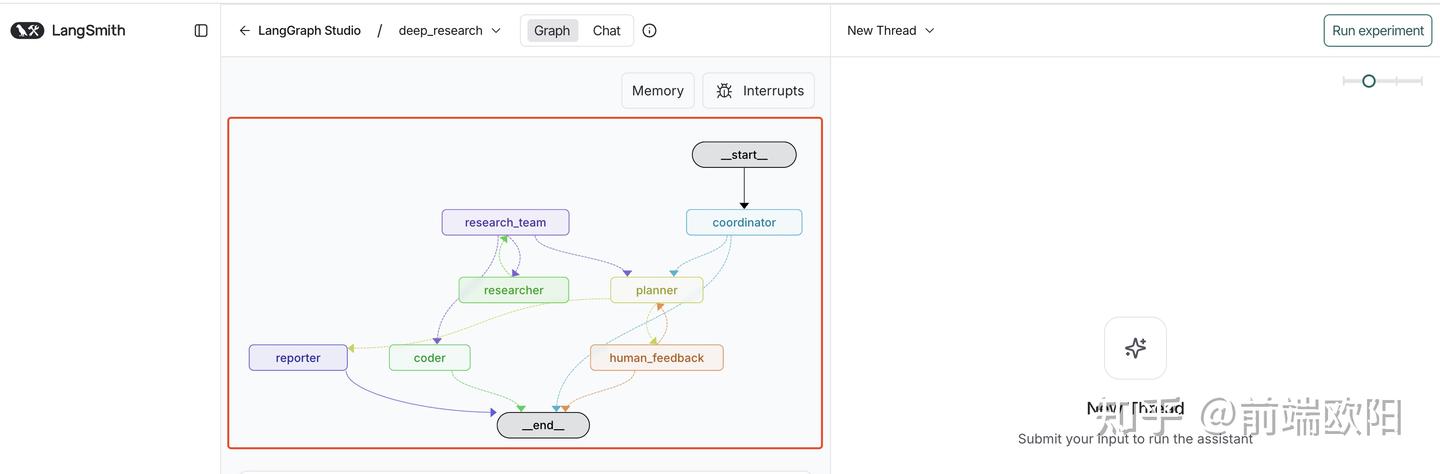Click the back arrow to LangGraph Studio
Image resolution: width=1440 pixels, height=474 pixels.
(x=244, y=30)
